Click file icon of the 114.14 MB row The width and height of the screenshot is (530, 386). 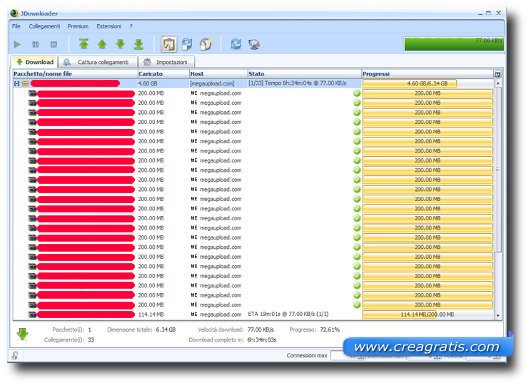click(x=32, y=314)
